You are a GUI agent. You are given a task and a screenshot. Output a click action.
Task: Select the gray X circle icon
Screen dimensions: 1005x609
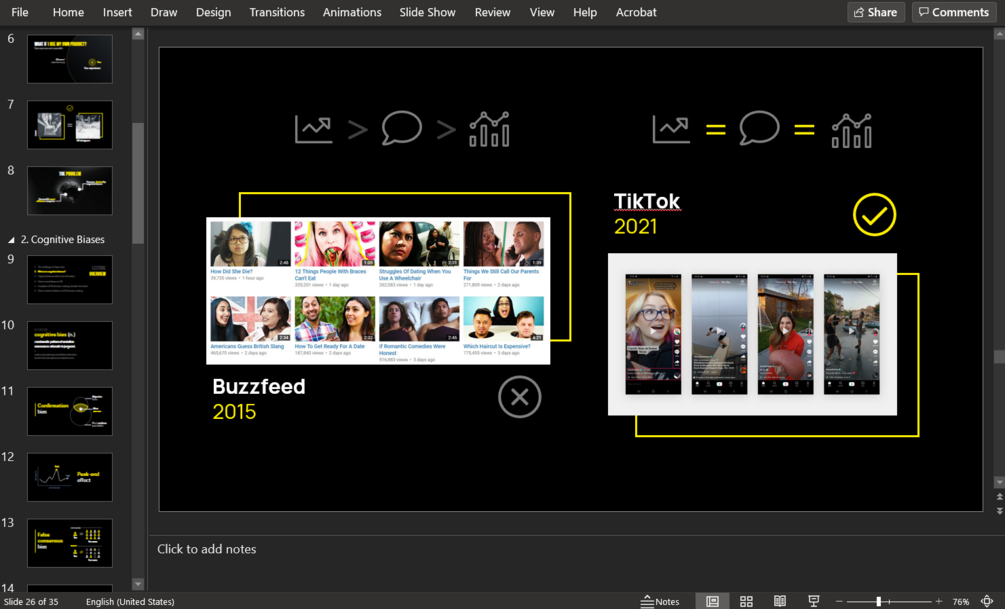519,397
